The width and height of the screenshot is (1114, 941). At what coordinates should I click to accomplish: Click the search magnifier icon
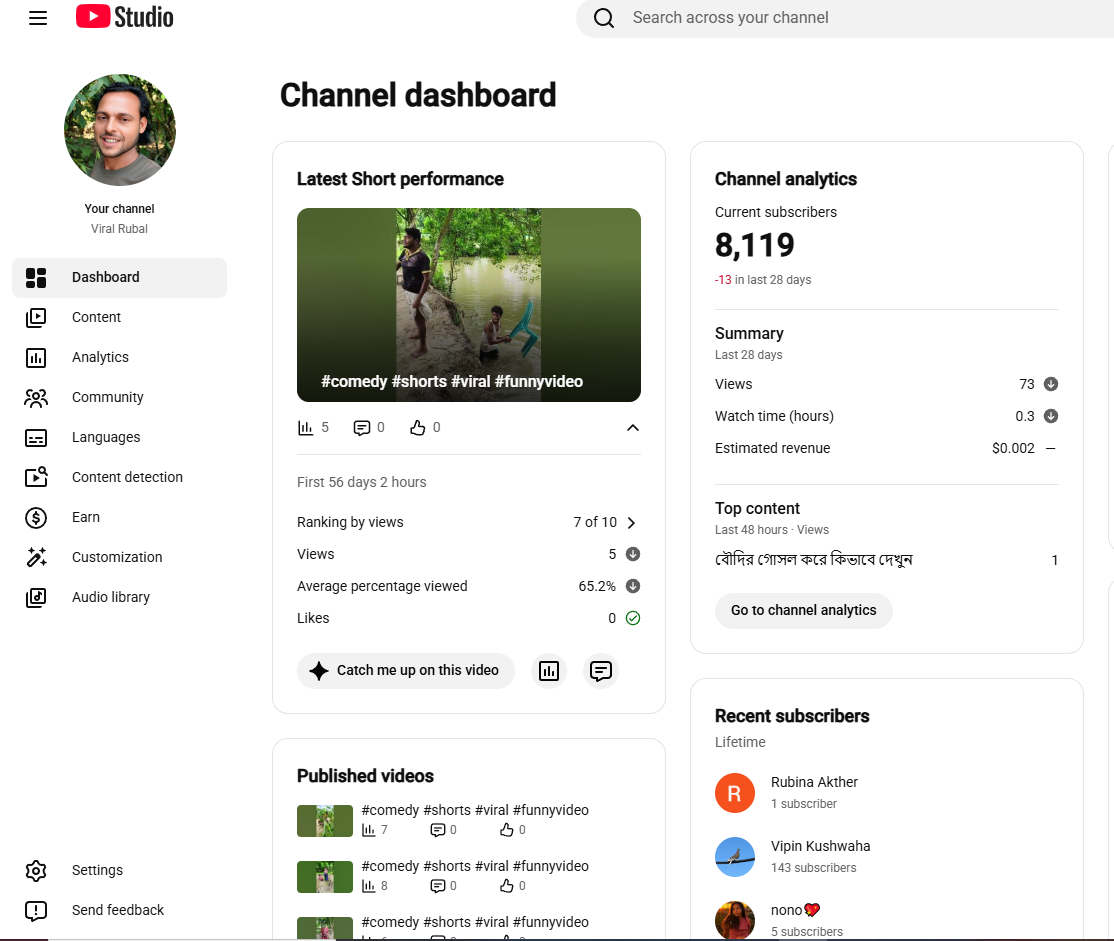[x=604, y=18]
